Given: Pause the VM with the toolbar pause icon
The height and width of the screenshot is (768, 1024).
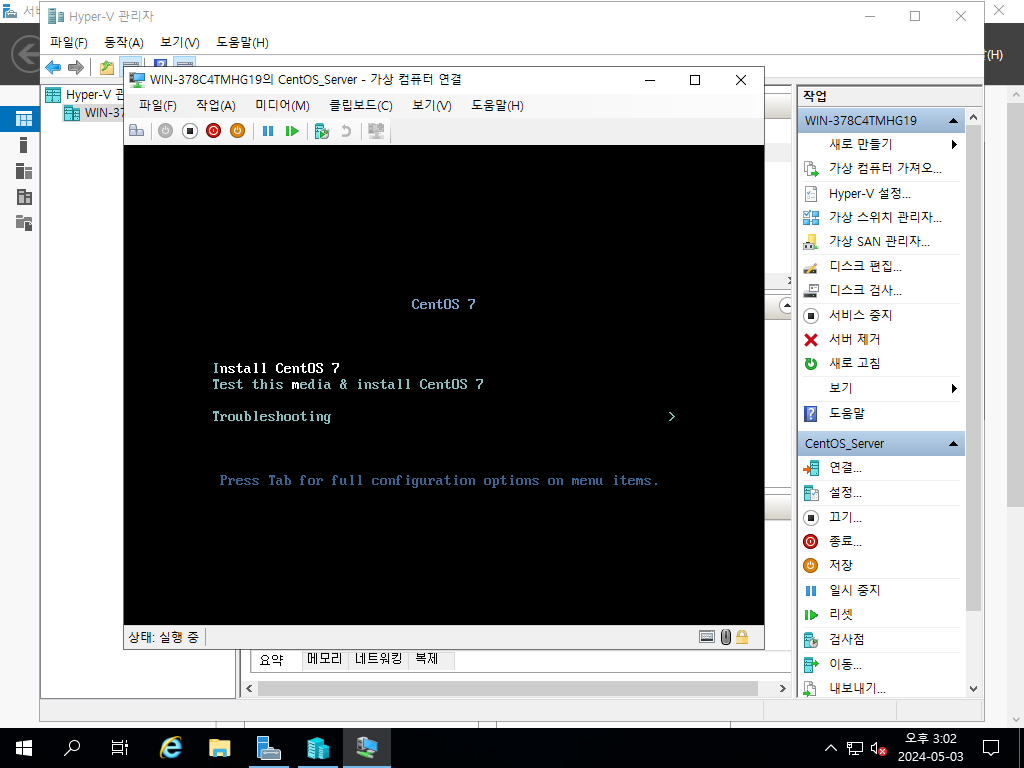Looking at the screenshot, I should 268,131.
